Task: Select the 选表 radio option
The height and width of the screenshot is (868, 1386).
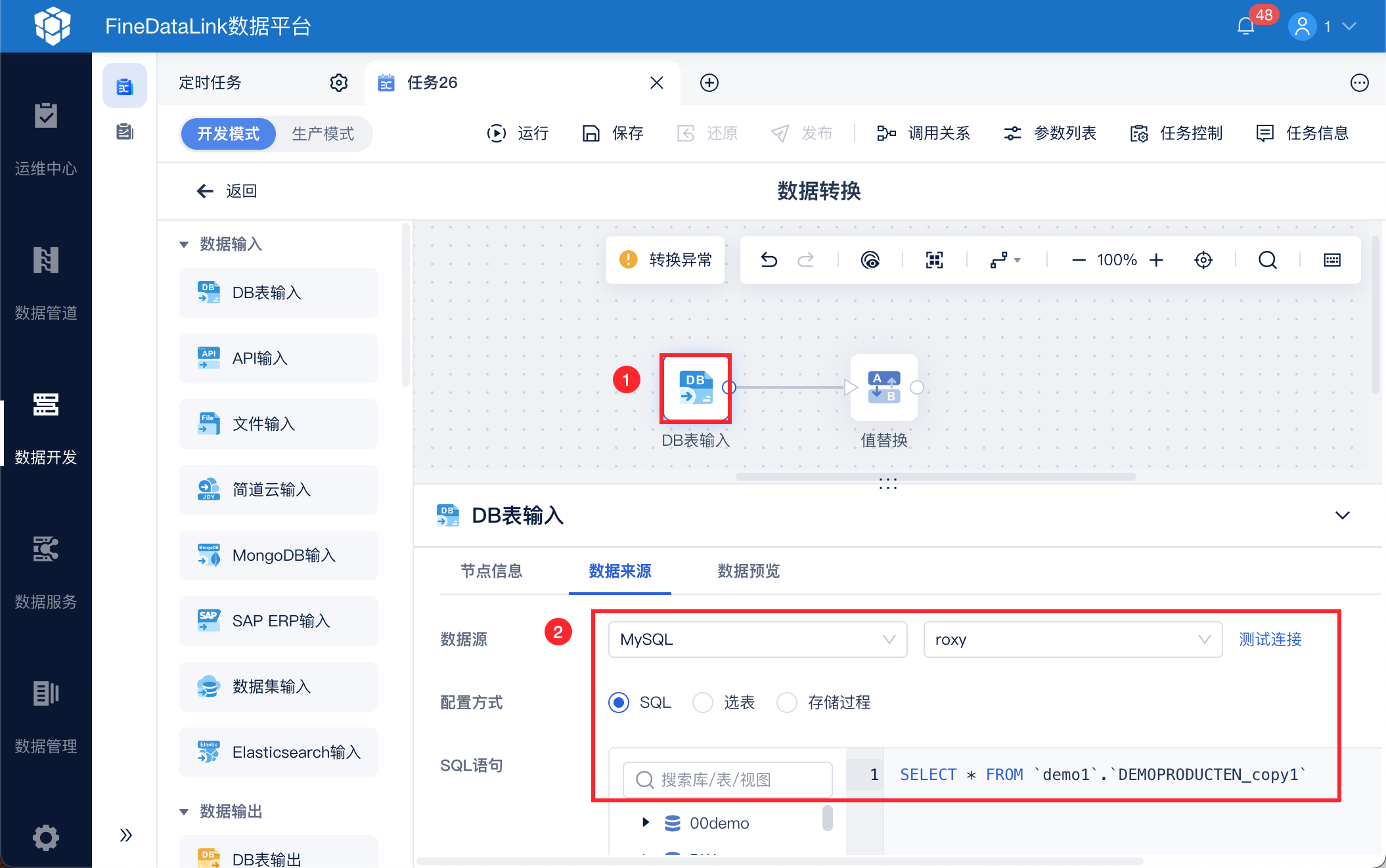Action: tap(703, 703)
